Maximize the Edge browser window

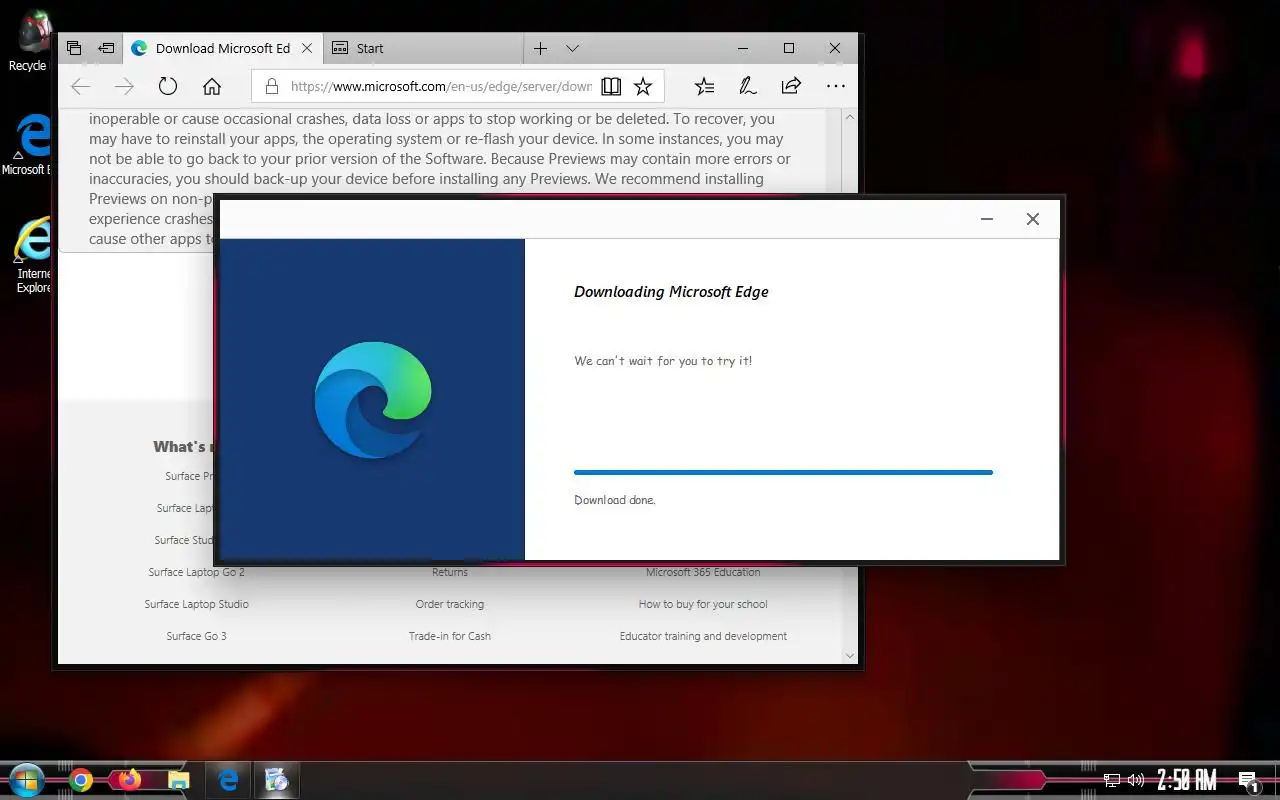[789, 48]
